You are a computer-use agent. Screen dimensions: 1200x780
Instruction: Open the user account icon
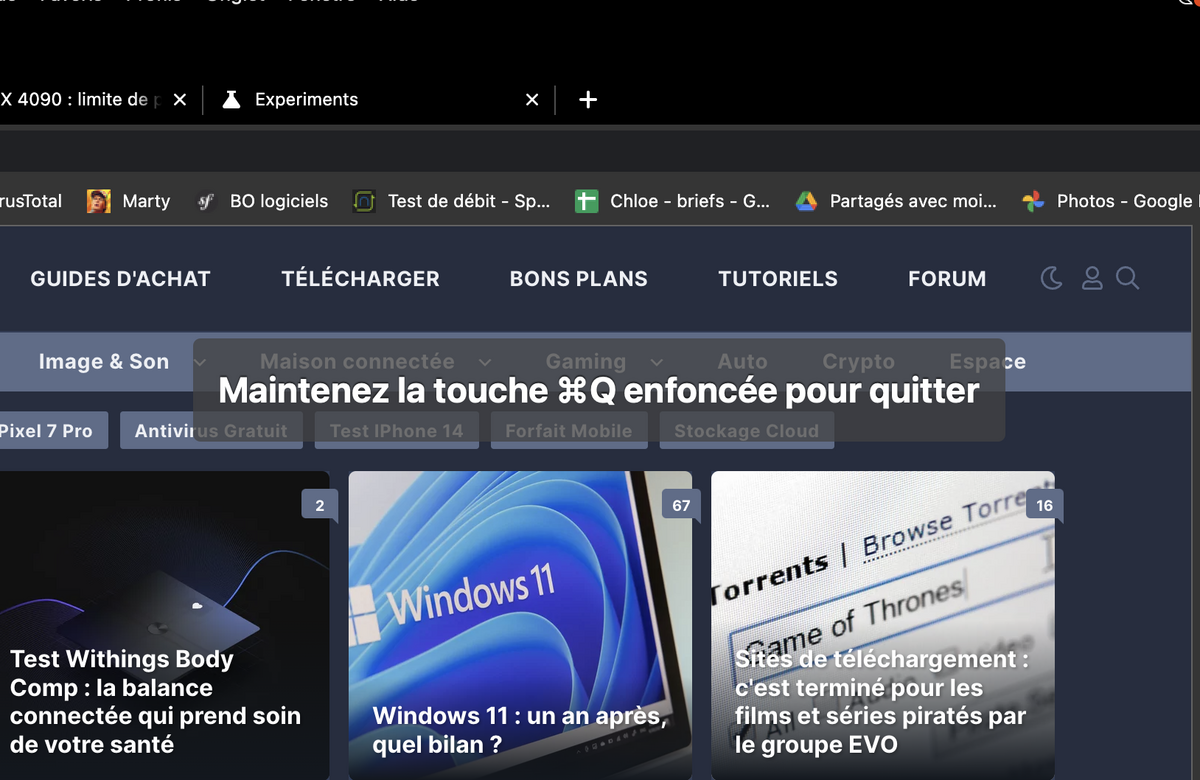coord(1092,278)
